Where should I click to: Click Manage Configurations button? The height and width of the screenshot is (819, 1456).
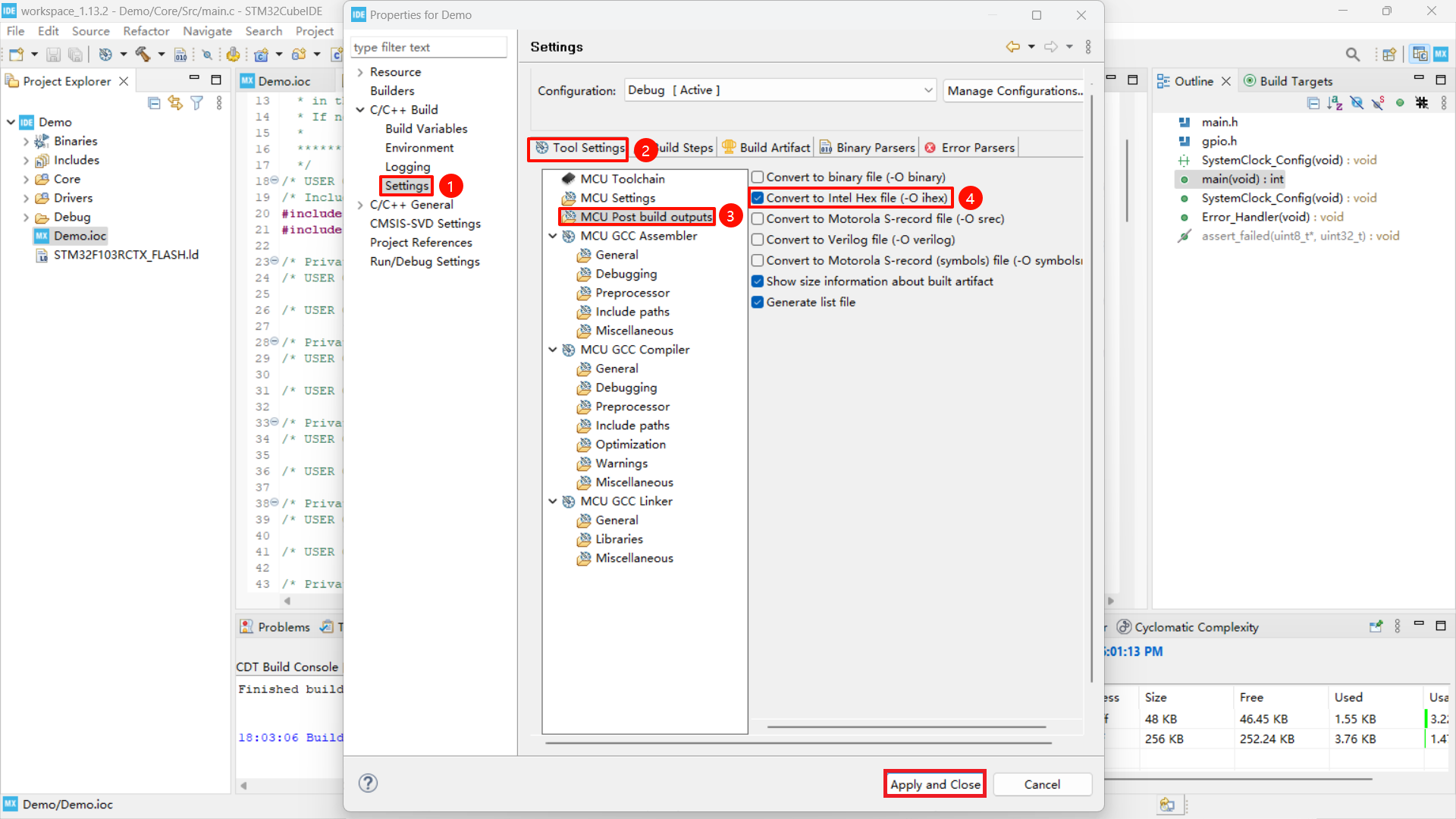[x=1014, y=90]
